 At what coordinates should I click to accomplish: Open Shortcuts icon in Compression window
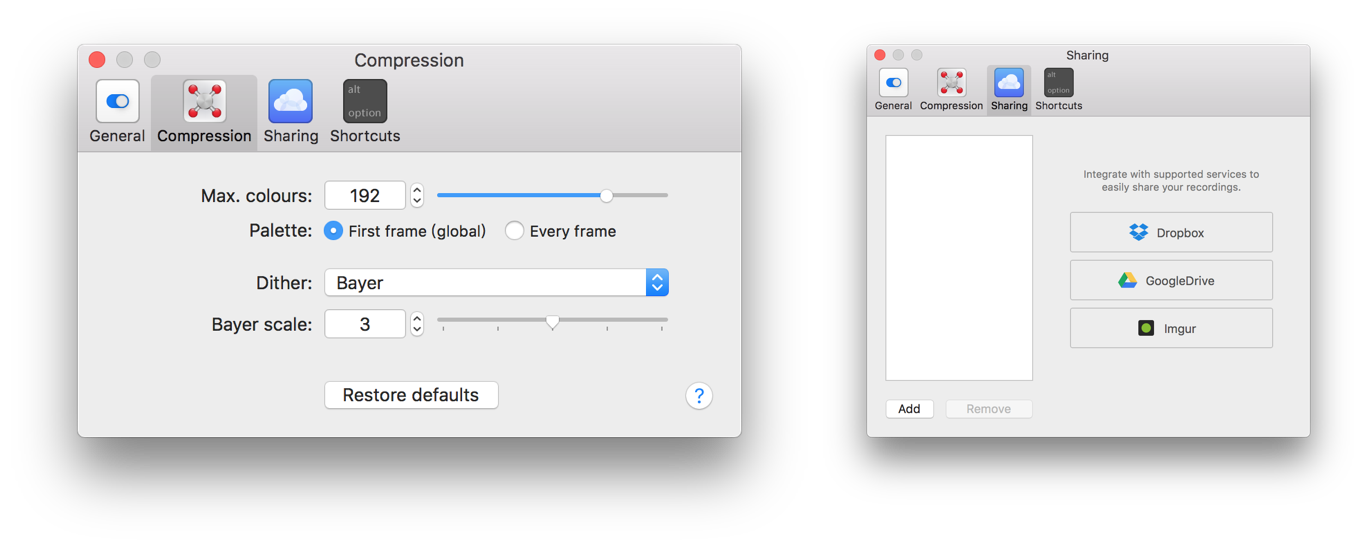pyautogui.click(x=365, y=101)
